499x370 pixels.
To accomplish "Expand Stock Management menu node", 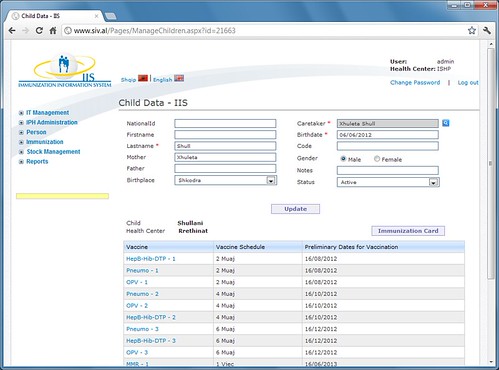I will 21,152.
